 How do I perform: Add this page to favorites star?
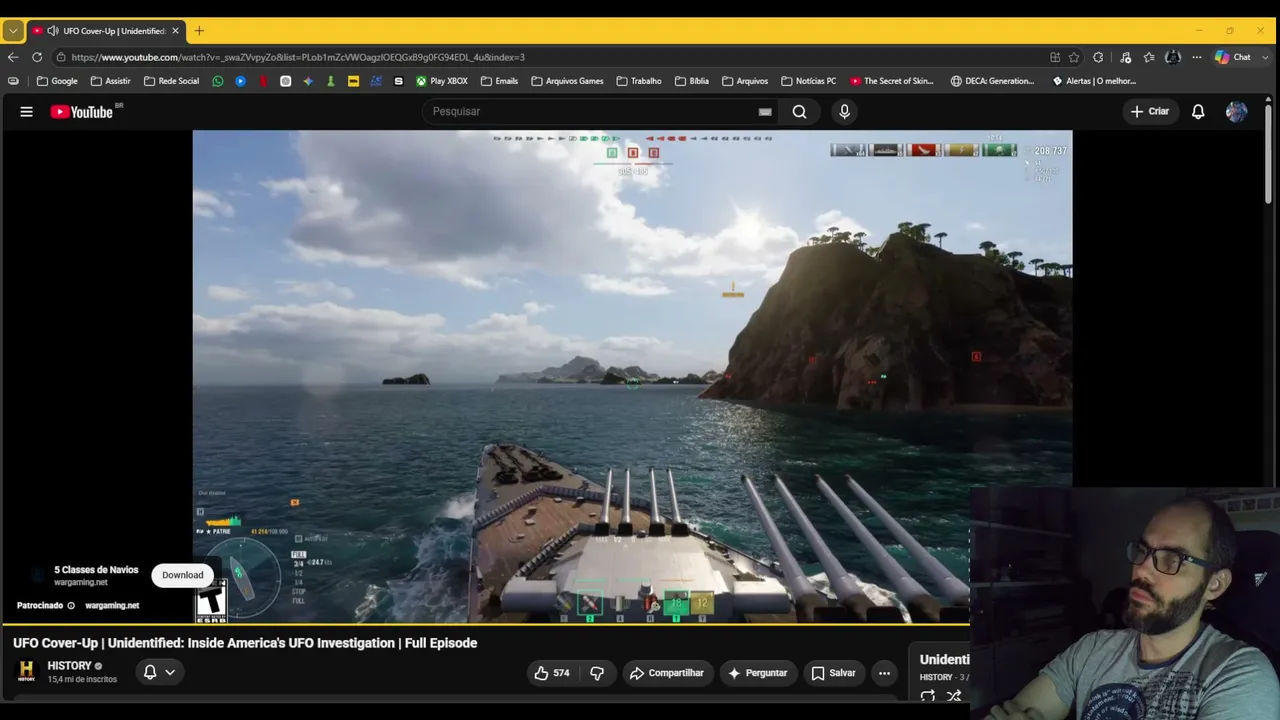coord(1074,57)
